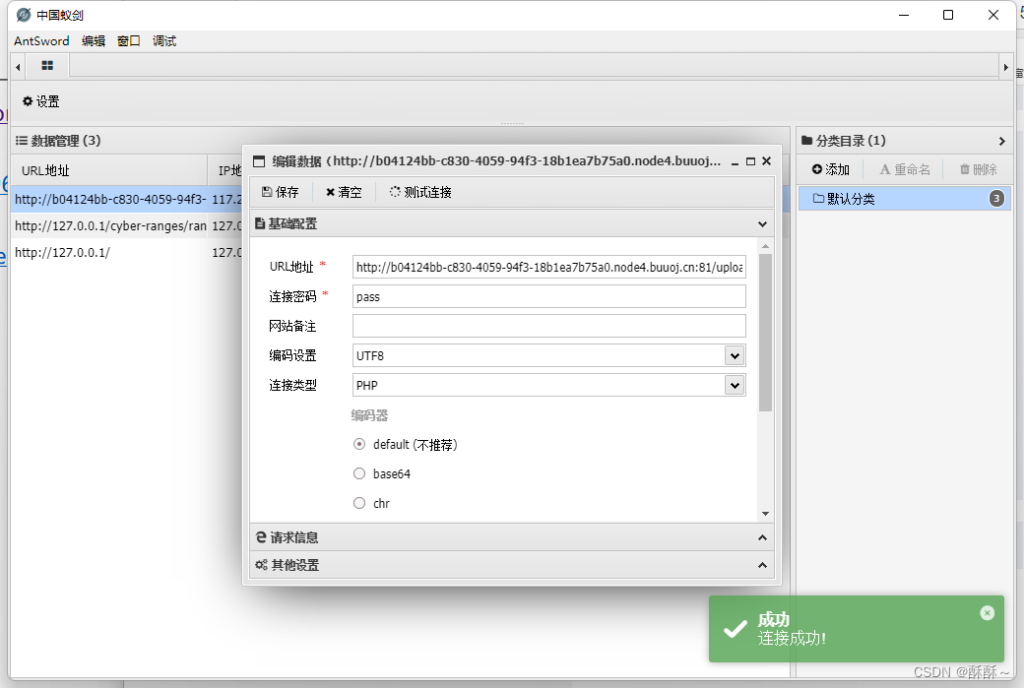This screenshot has width=1024, height=688.
Task: Minimize the 编辑数据 dialog
Action: pyautogui.click(x=735, y=161)
